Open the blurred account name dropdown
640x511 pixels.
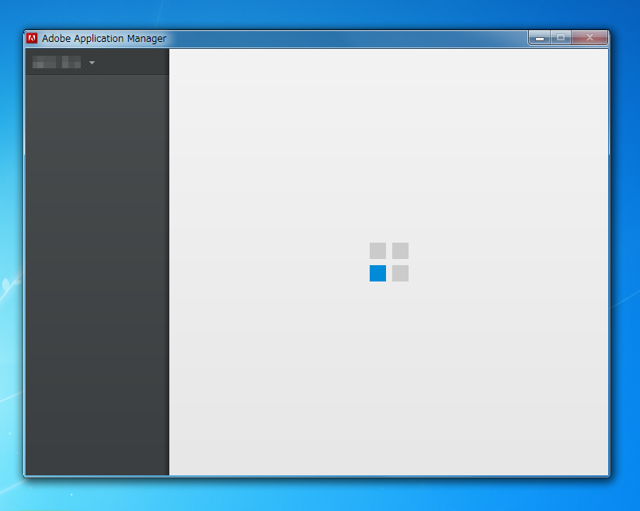[64, 62]
